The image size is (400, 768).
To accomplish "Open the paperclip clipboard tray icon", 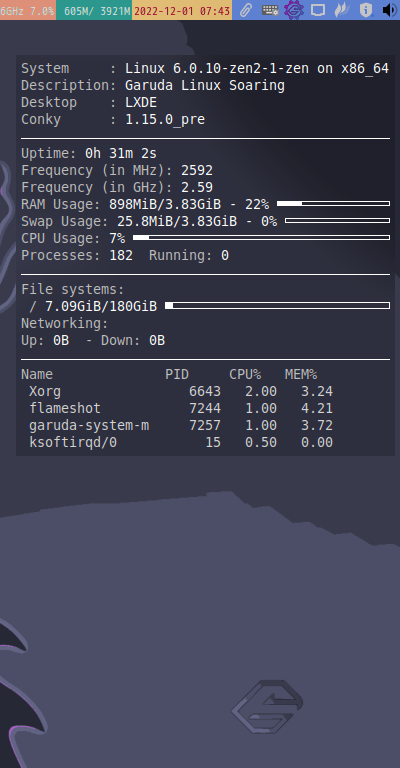I will click(246, 10).
